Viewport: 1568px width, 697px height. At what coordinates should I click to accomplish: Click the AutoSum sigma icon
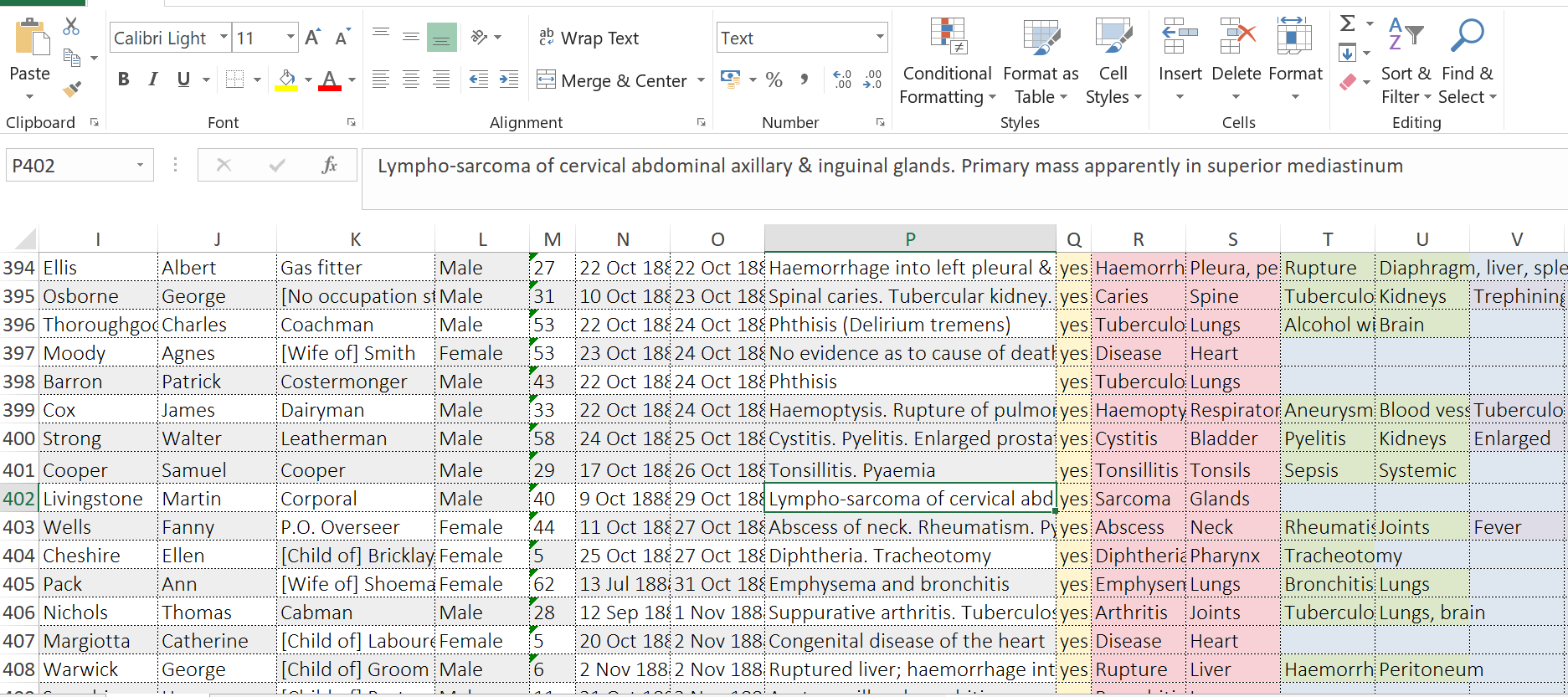click(x=1347, y=23)
